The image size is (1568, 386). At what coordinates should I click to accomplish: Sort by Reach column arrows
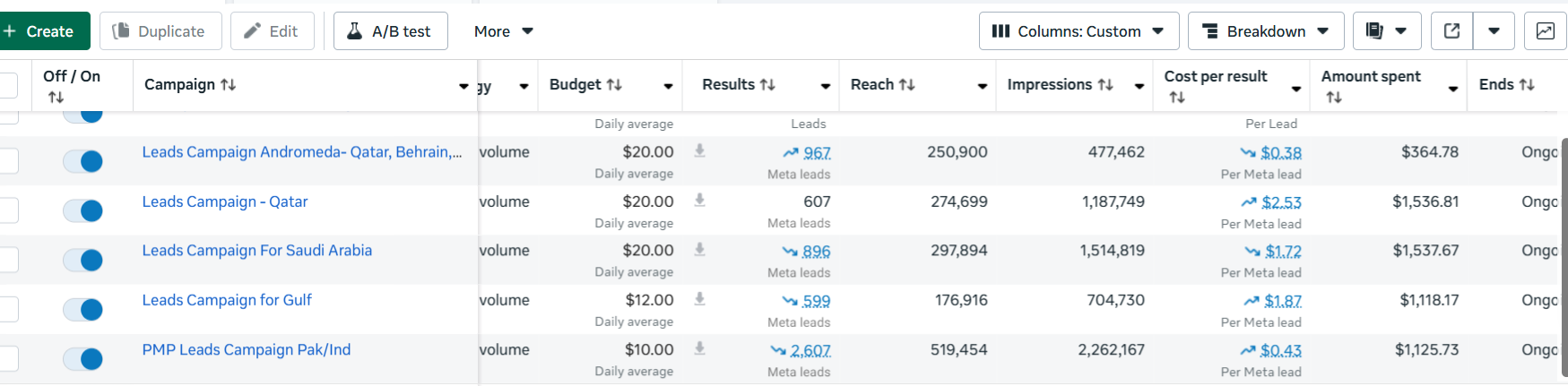(907, 85)
